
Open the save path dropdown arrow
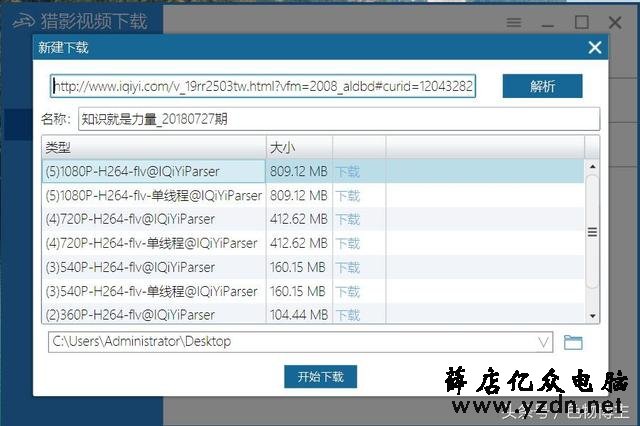tap(543, 342)
